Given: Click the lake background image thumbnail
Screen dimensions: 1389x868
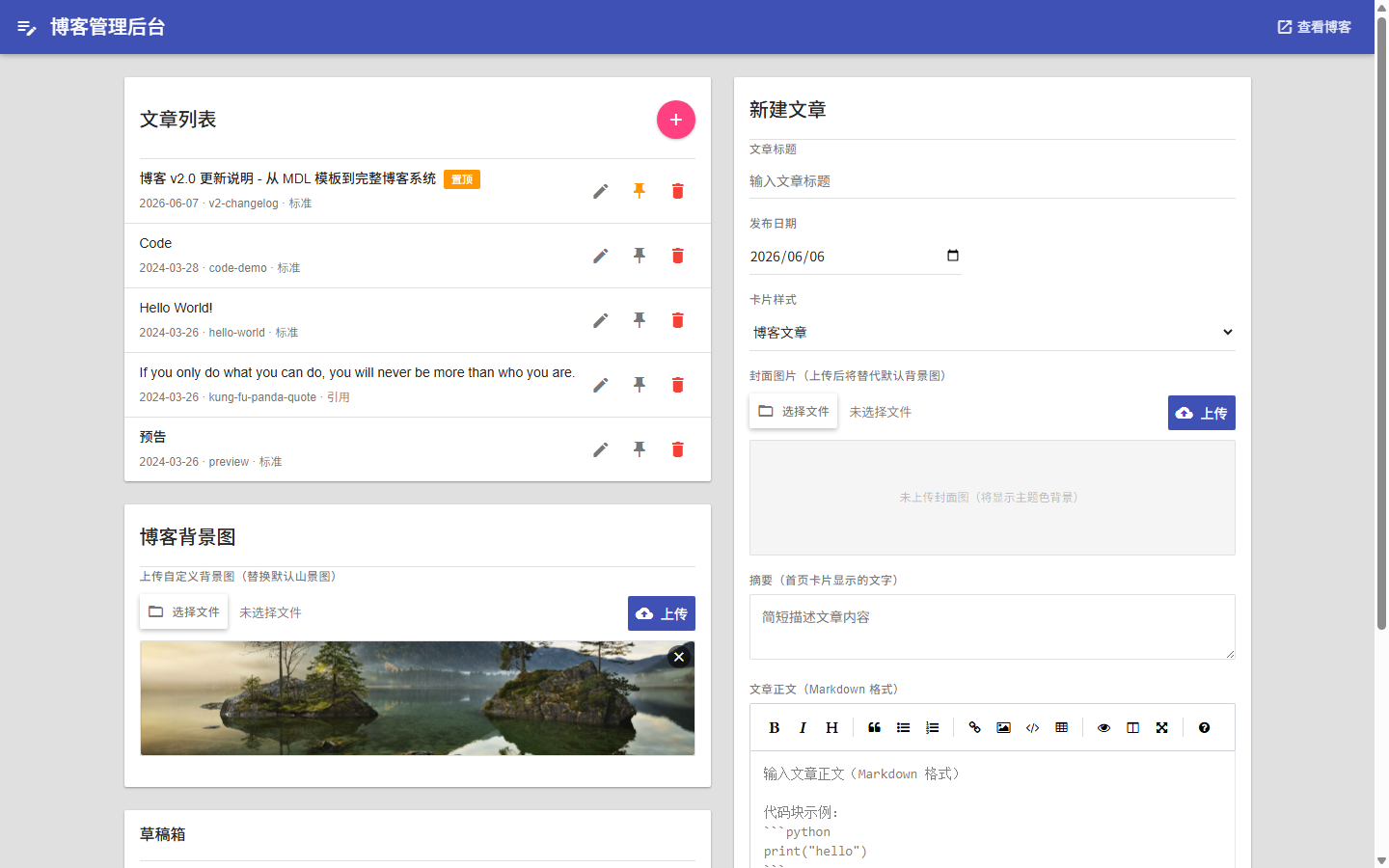Looking at the screenshot, I should coord(418,698).
